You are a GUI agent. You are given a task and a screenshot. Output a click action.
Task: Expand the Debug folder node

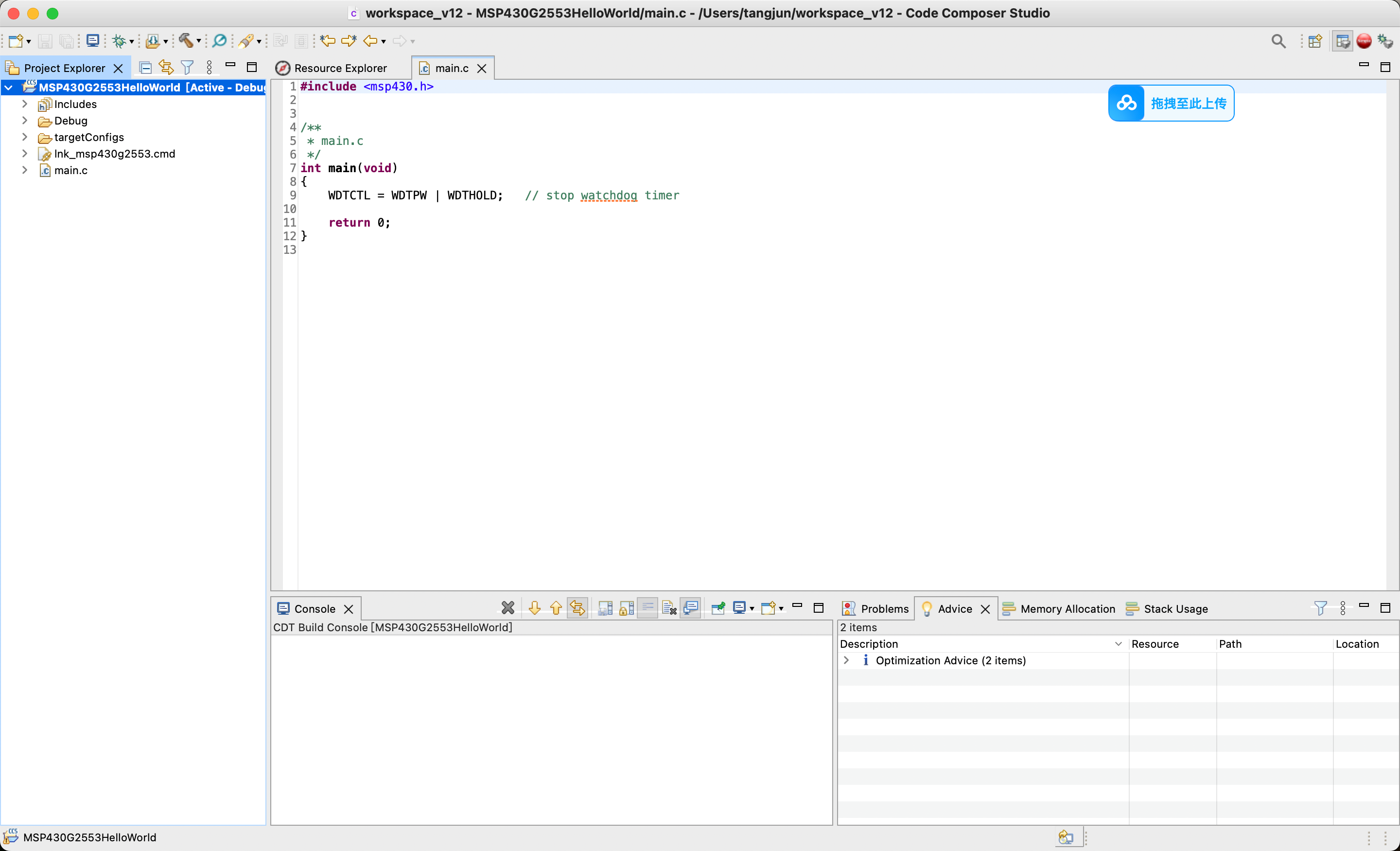point(24,121)
